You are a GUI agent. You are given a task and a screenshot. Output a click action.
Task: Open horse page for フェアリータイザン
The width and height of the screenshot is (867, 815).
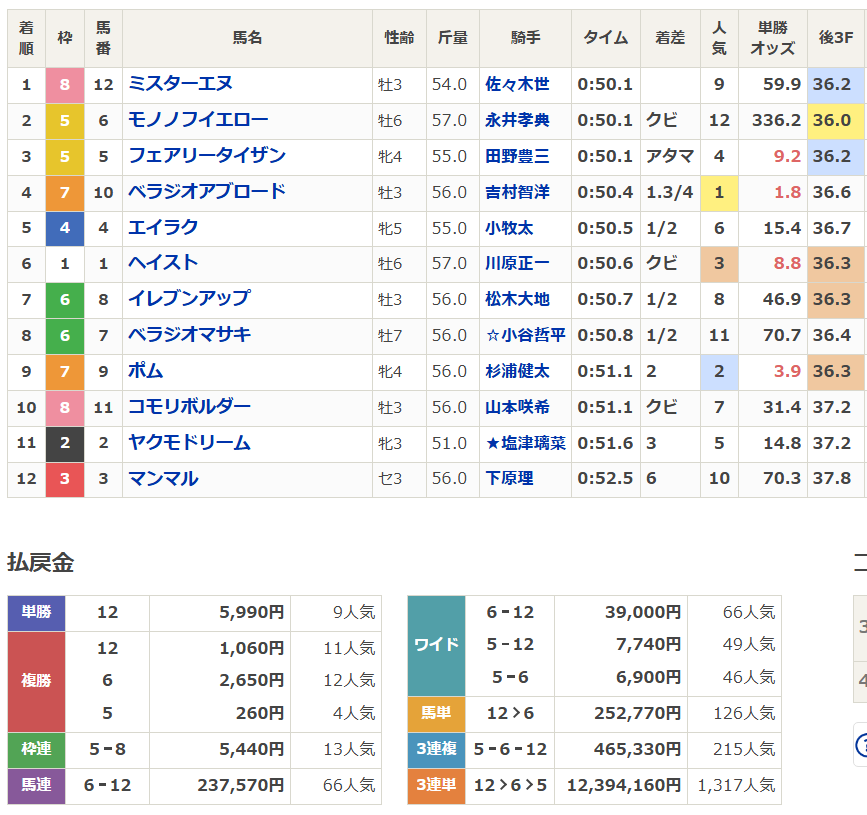[207, 155]
